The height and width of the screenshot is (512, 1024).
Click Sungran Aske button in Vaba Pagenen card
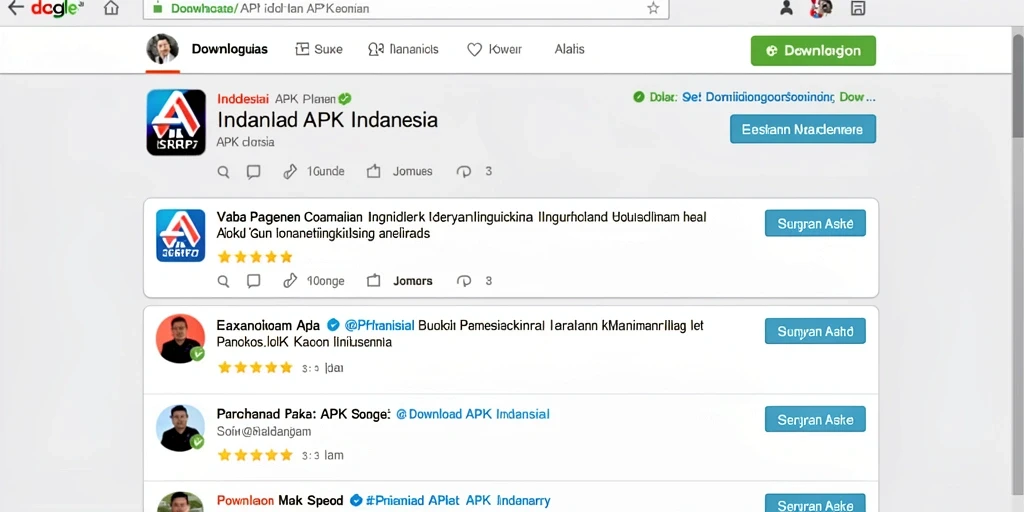coord(815,223)
